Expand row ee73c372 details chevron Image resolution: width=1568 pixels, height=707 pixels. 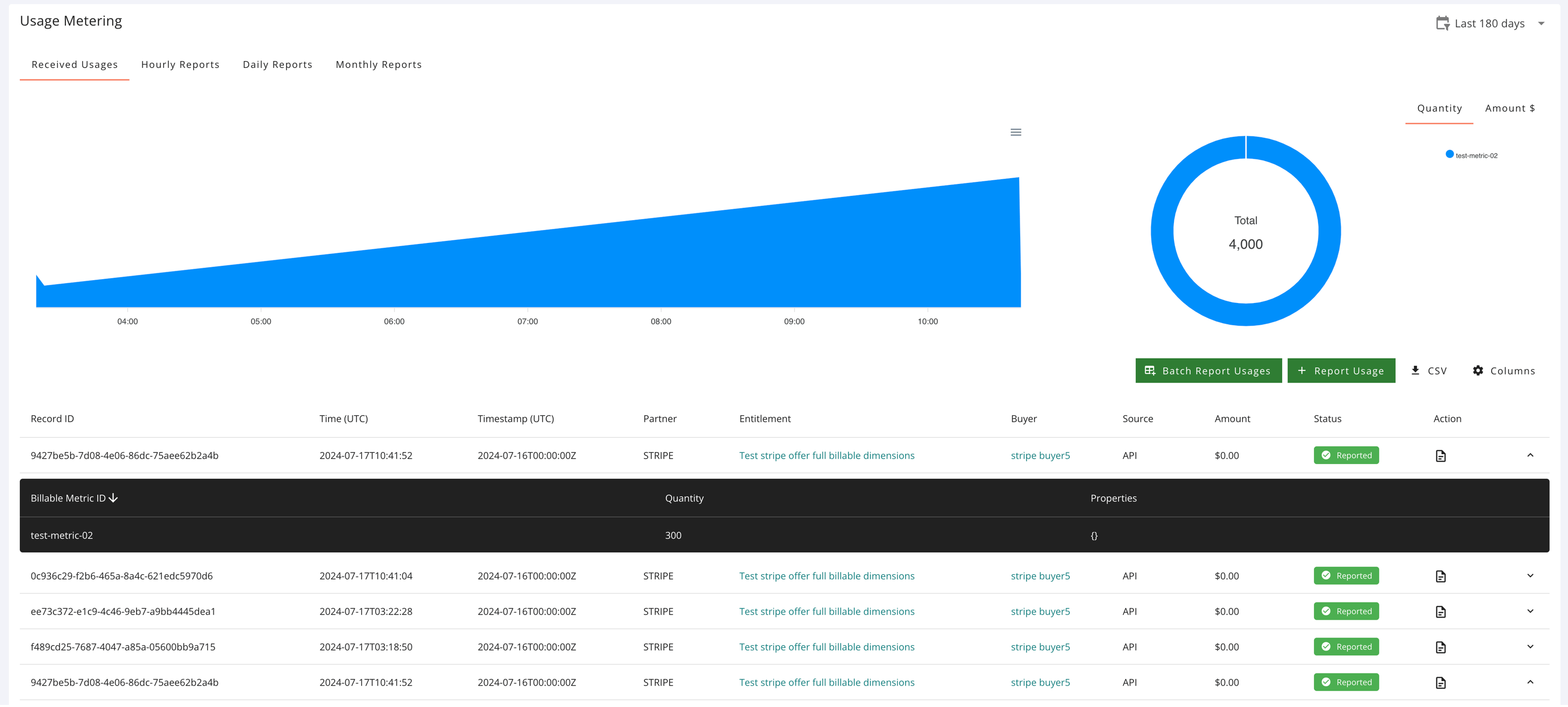click(1530, 611)
